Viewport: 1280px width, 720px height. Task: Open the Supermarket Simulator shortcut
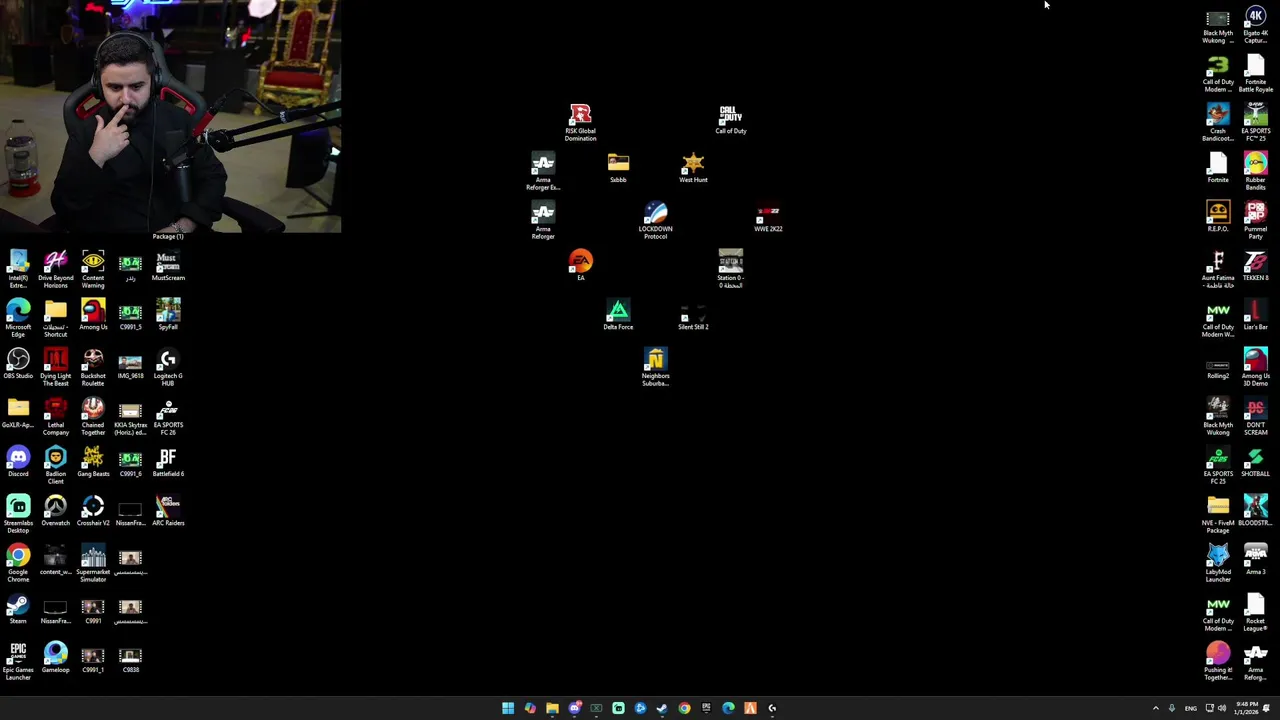[x=93, y=564]
